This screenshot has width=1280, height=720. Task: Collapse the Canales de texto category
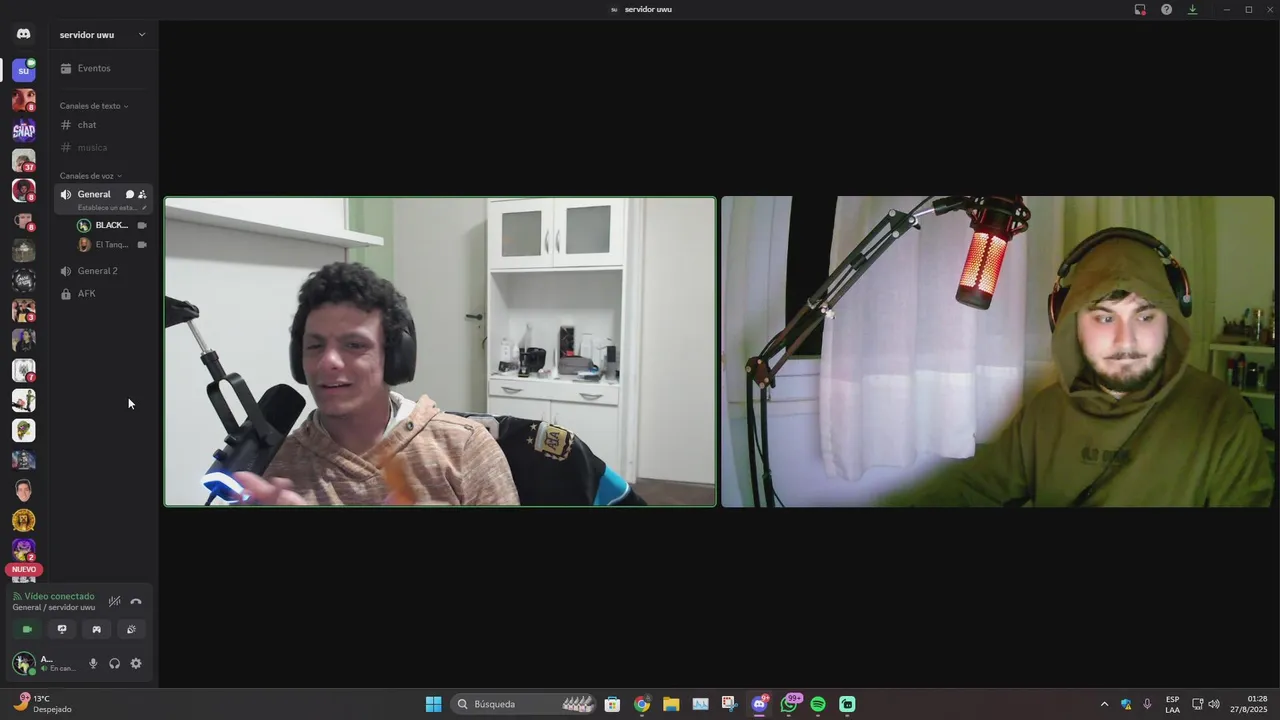(x=93, y=106)
